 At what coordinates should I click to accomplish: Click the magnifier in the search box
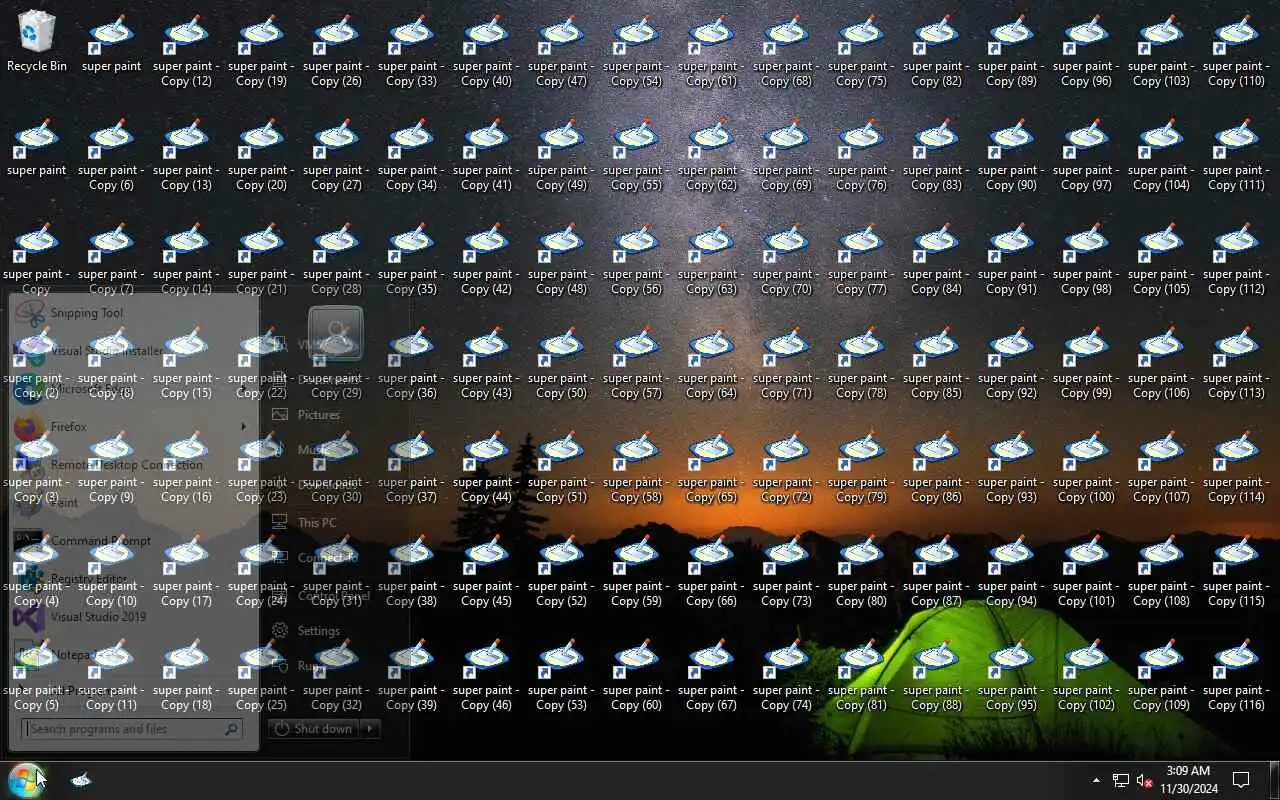(231, 729)
